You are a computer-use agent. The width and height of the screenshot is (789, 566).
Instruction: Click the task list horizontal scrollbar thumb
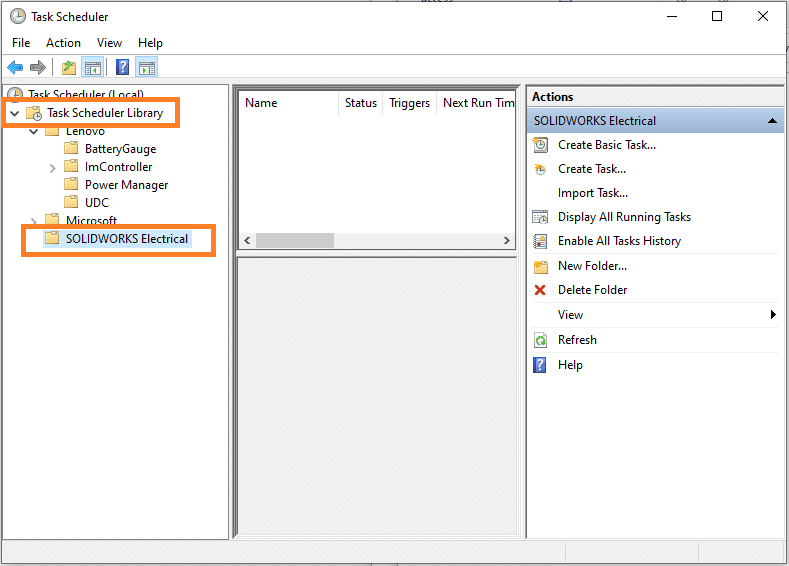(x=295, y=241)
